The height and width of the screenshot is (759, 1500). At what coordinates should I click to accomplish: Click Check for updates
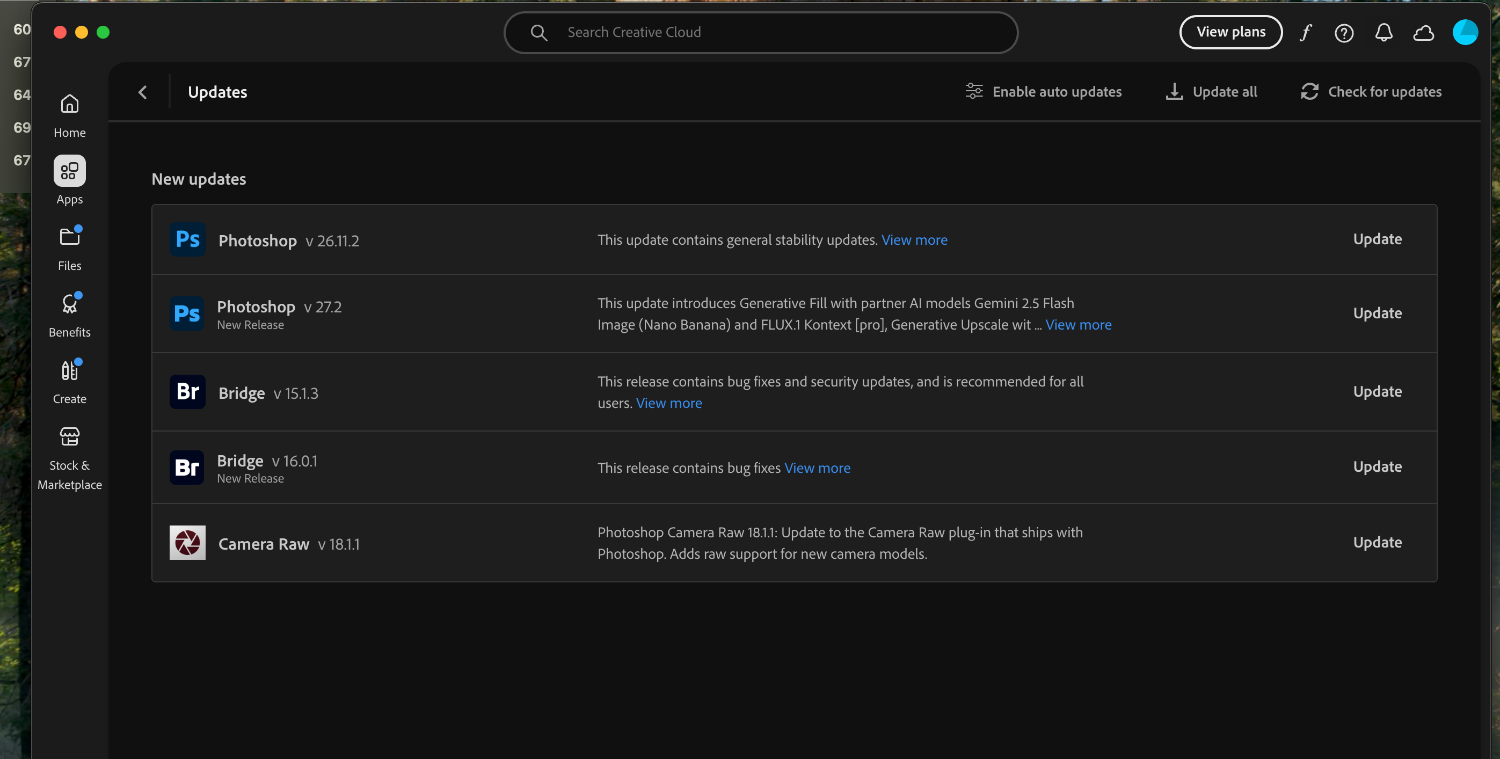[1371, 92]
